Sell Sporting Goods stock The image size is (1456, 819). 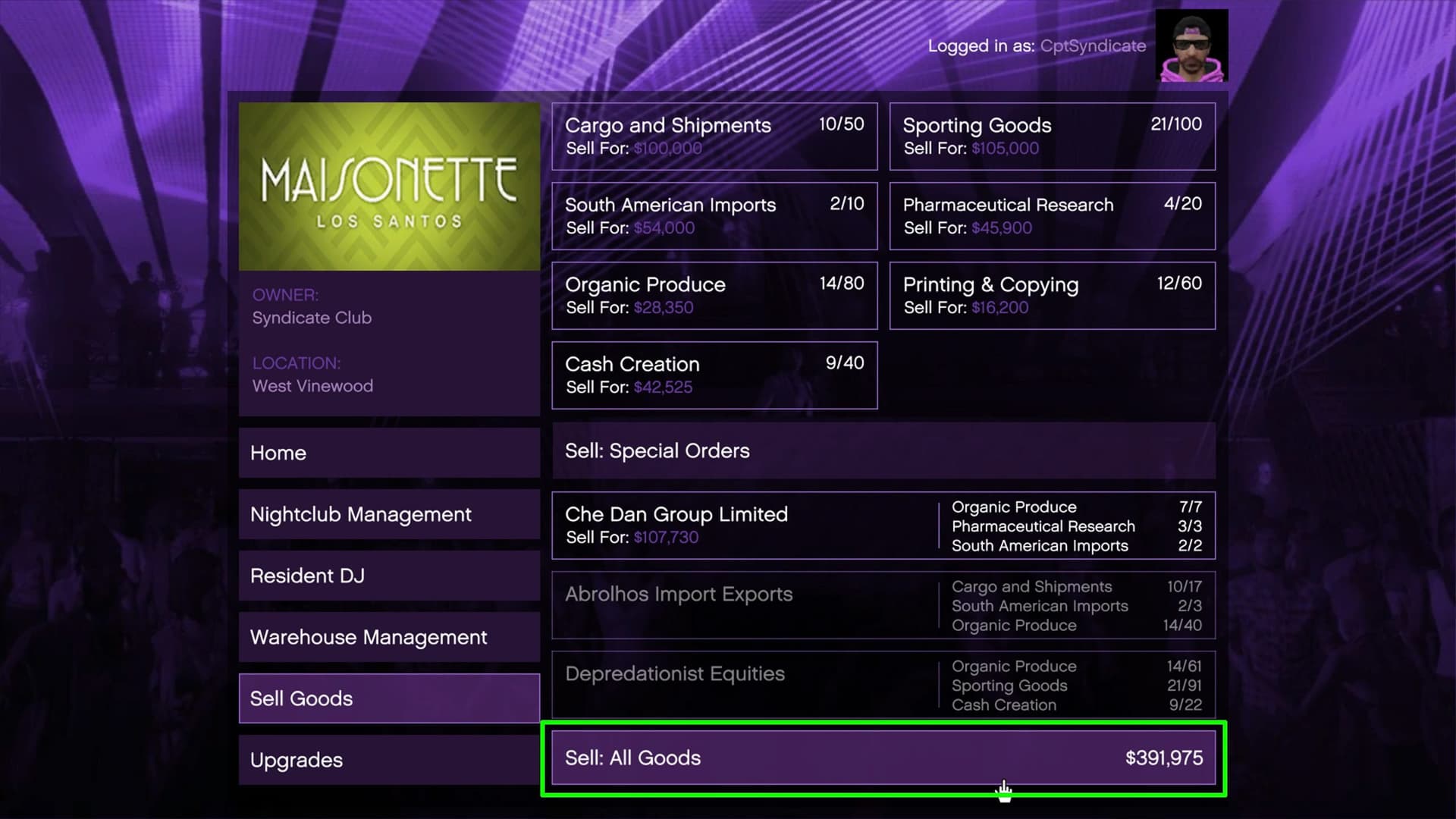1052,136
